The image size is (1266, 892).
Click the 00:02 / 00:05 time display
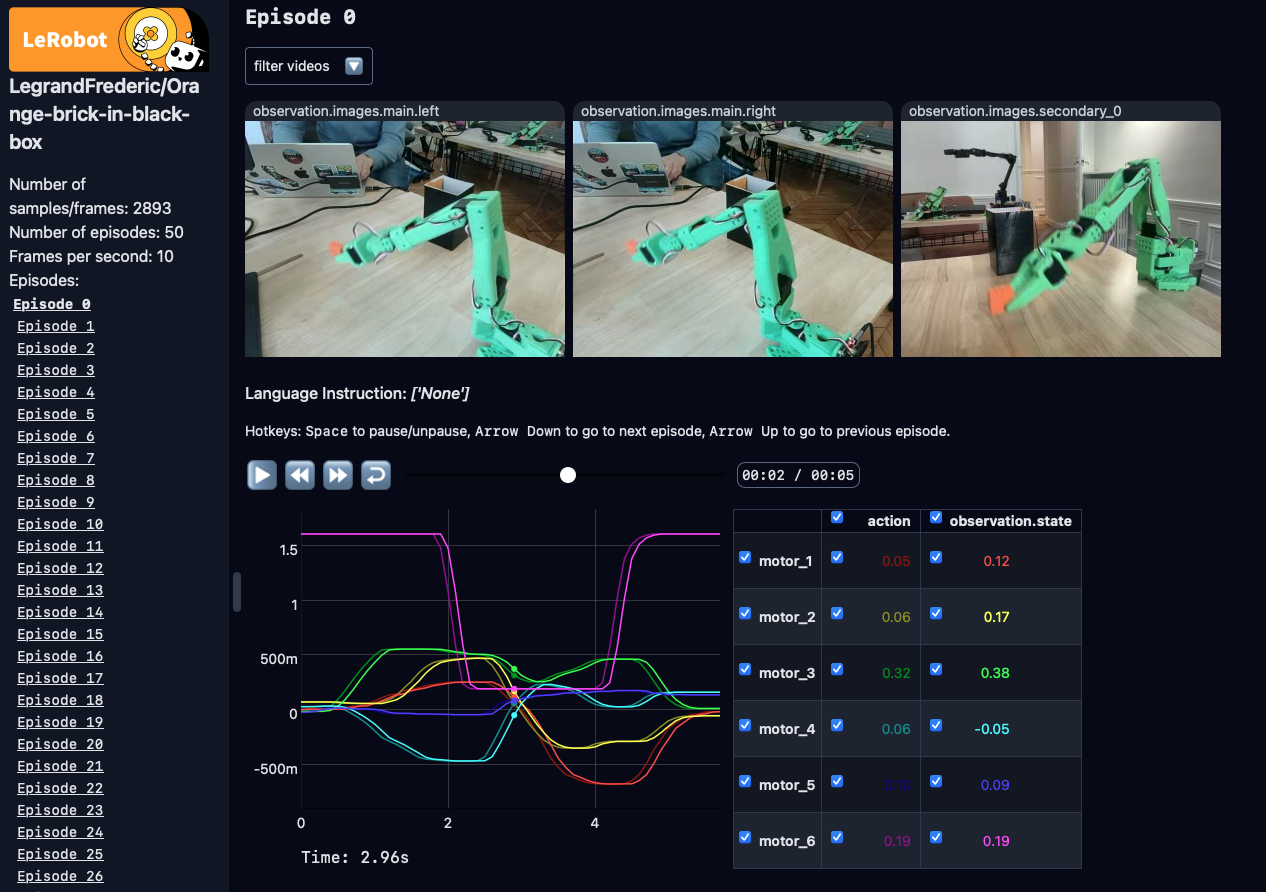pyautogui.click(x=797, y=474)
